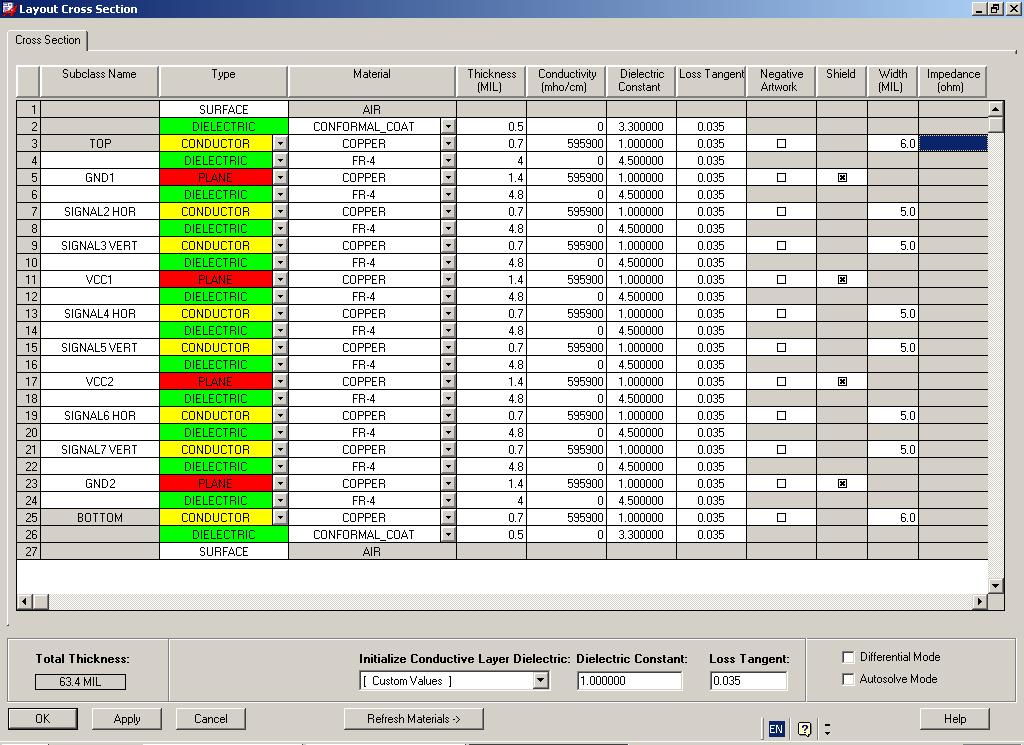
Task: Click the horizontal scrollbar right arrow
Action: pos(980,601)
